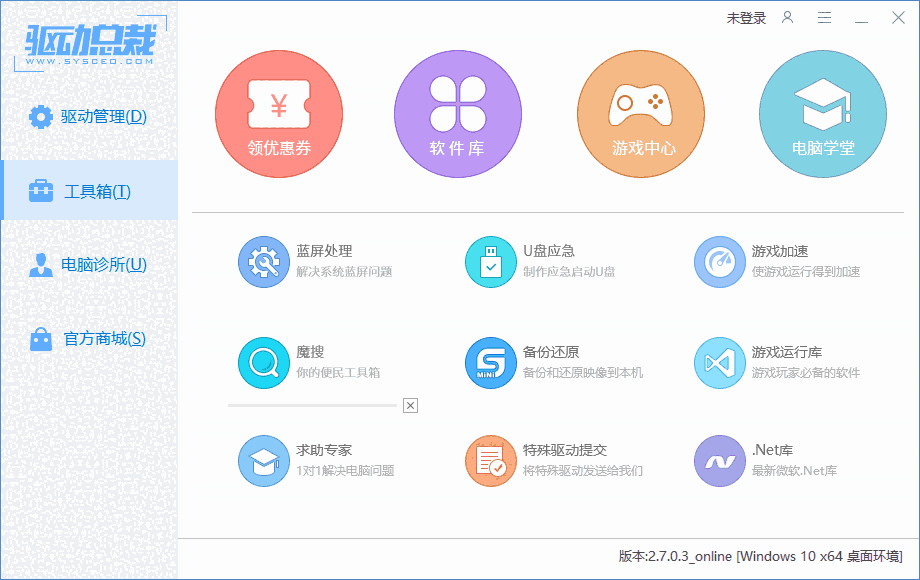The width and height of the screenshot is (920, 580).
Task: Open the 游戏运行库 game runtime library
Action: [718, 361]
